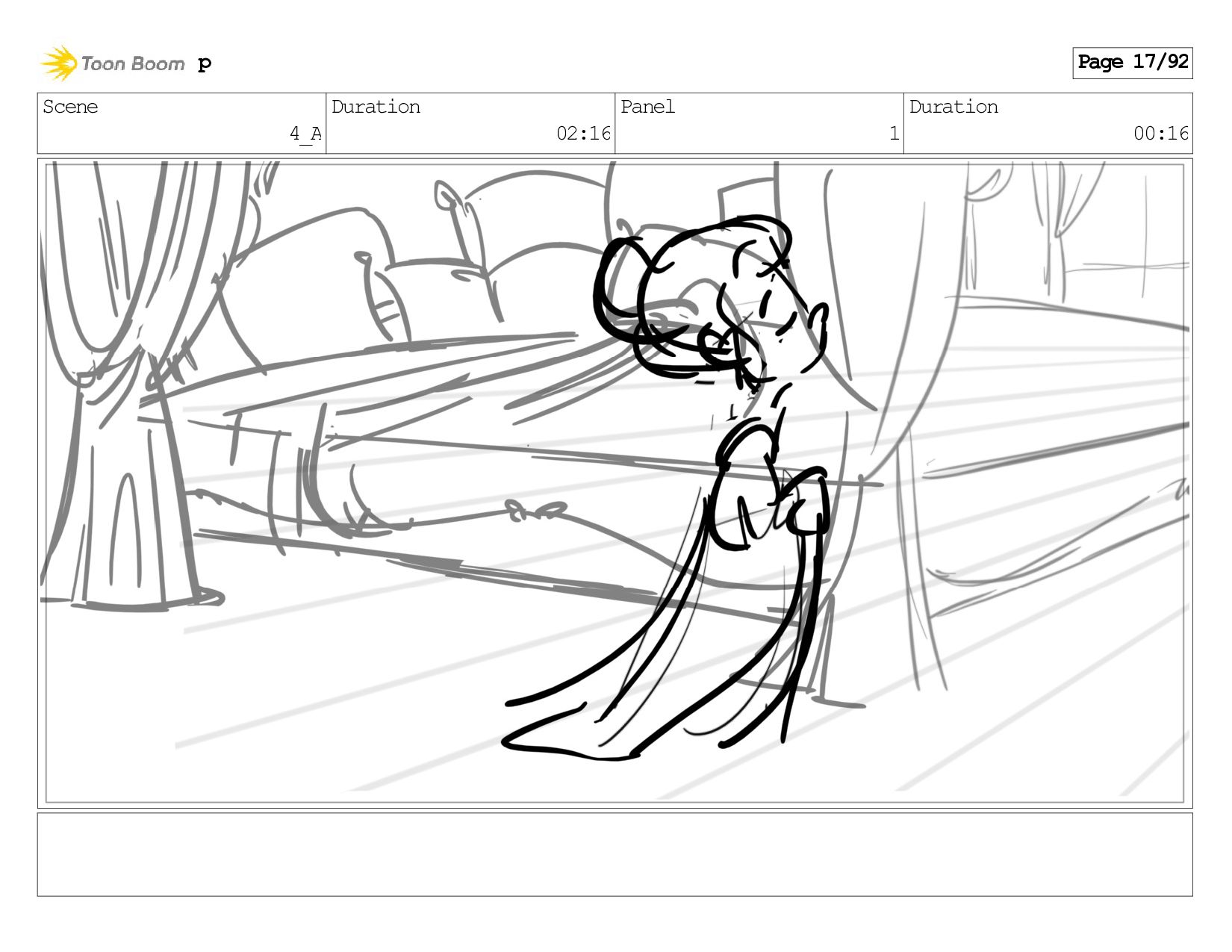Select the scene value 4_A
Screen dimensions: 1232x952
[305, 134]
